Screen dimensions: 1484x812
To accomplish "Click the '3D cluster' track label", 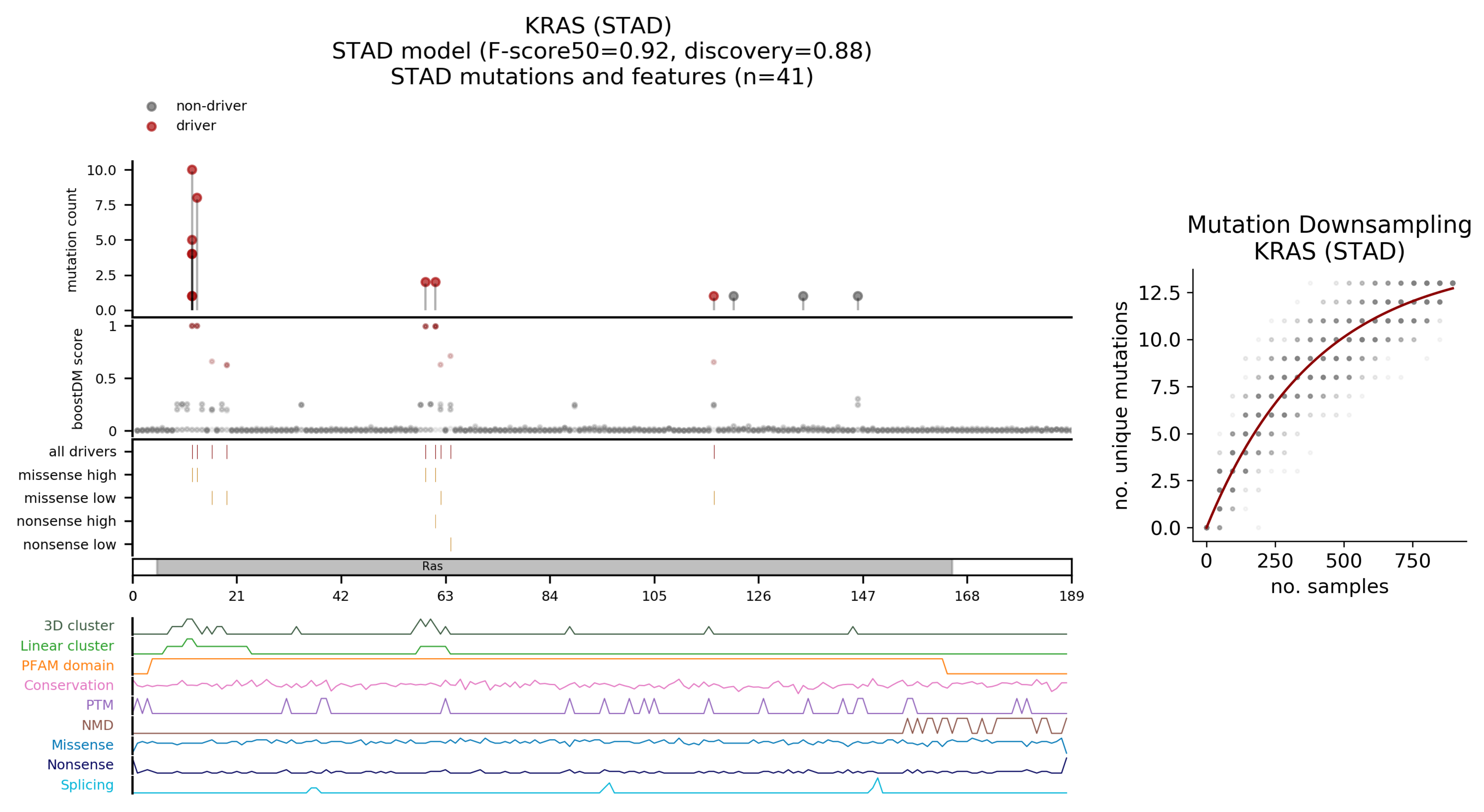I will tap(79, 626).
